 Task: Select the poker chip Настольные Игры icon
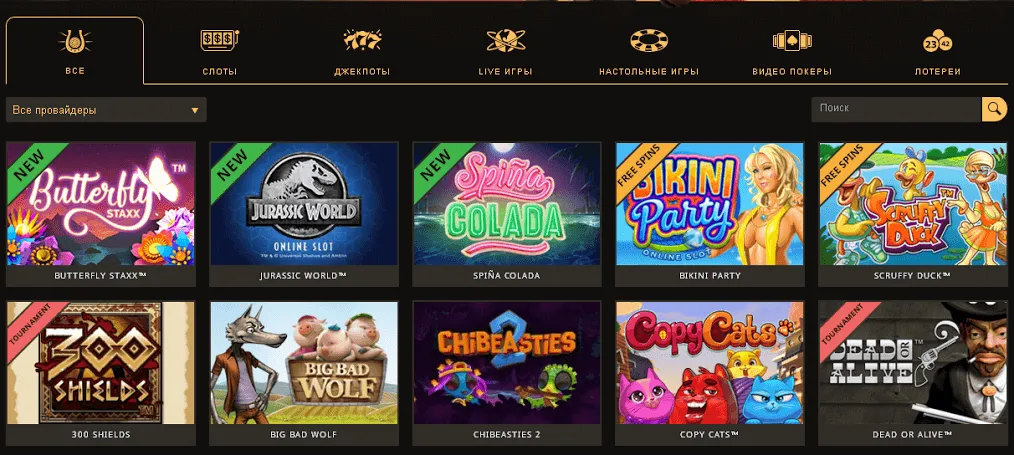[649, 41]
